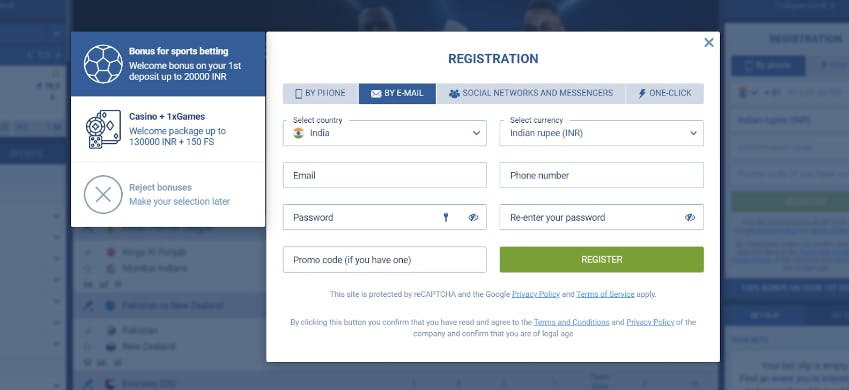Focus the Email input field
Screen dimensions: 849x390
click(x=384, y=175)
